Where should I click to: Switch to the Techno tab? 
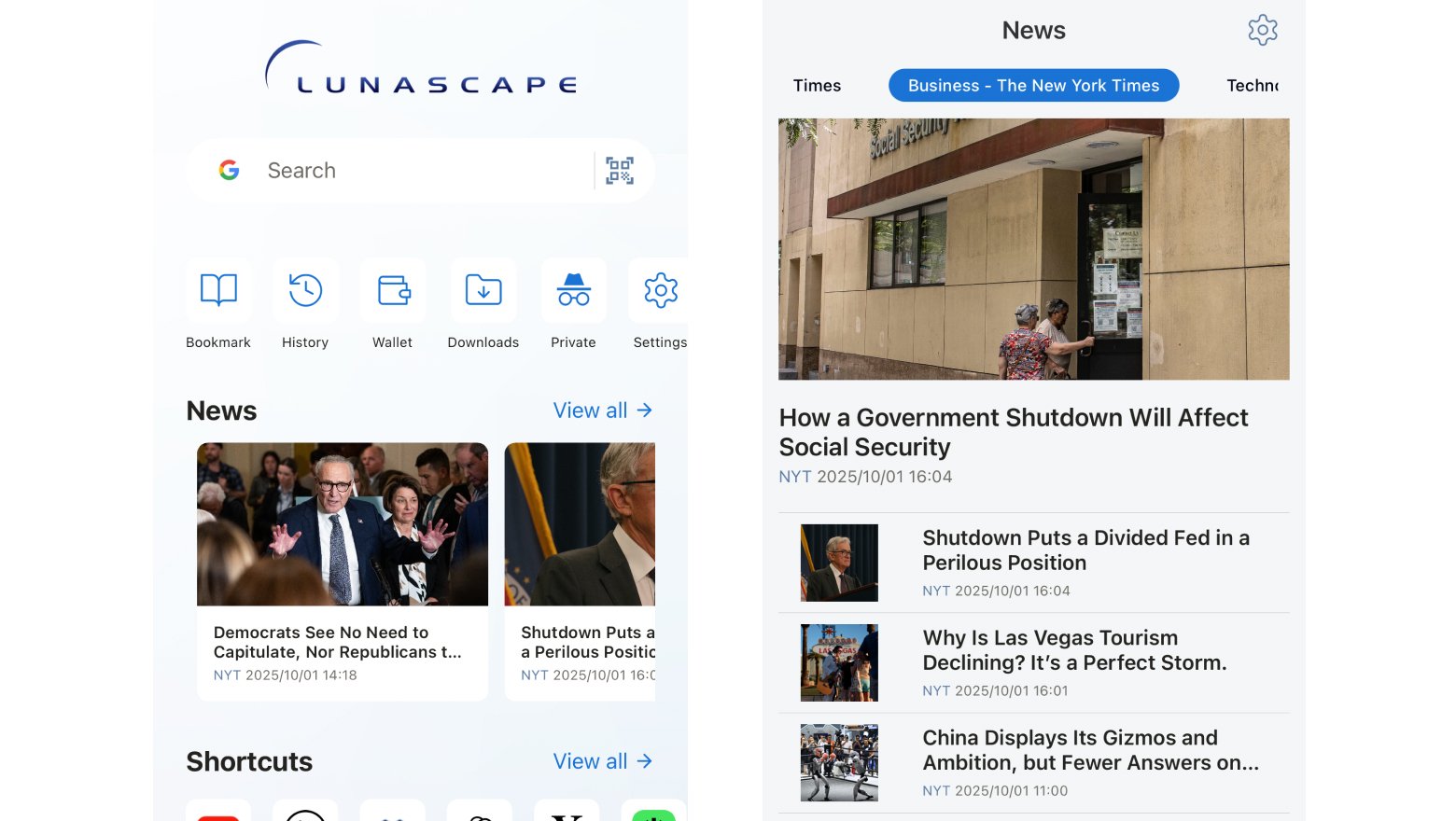coord(1252,86)
